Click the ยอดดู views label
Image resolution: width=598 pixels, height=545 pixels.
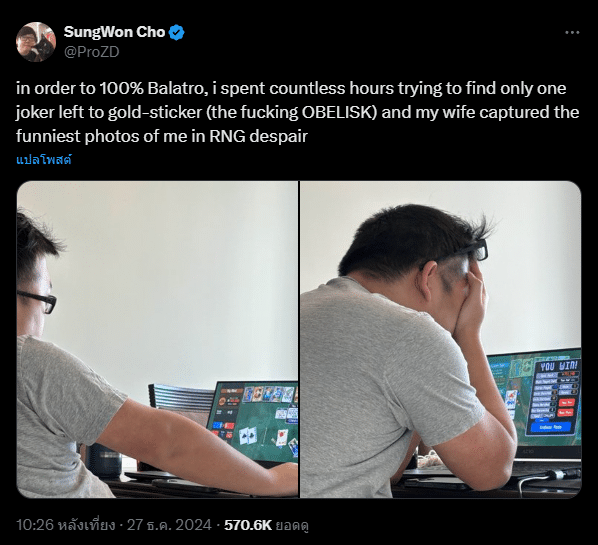coord(292,526)
